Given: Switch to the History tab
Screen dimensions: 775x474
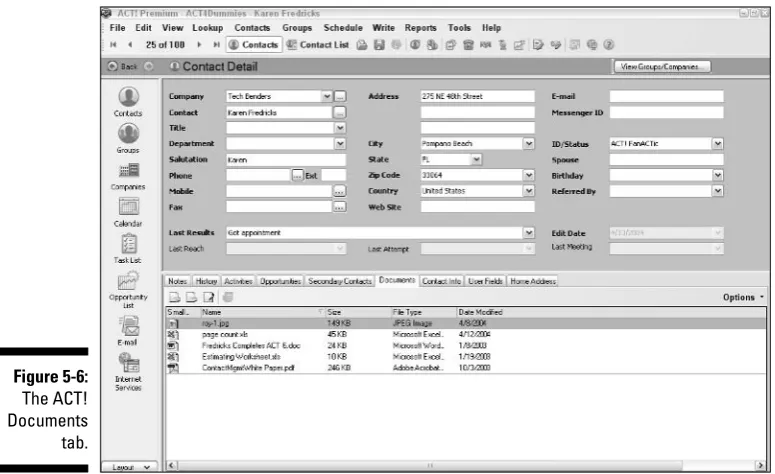Looking at the screenshot, I should point(207,281).
